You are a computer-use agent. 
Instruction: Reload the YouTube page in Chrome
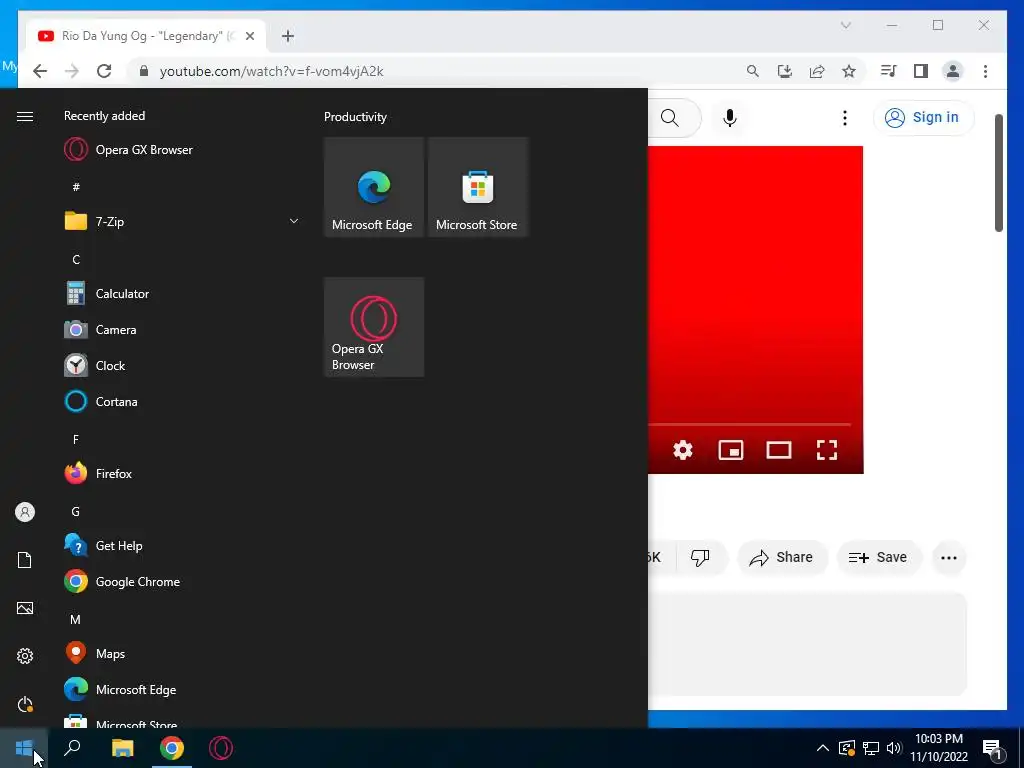[104, 71]
